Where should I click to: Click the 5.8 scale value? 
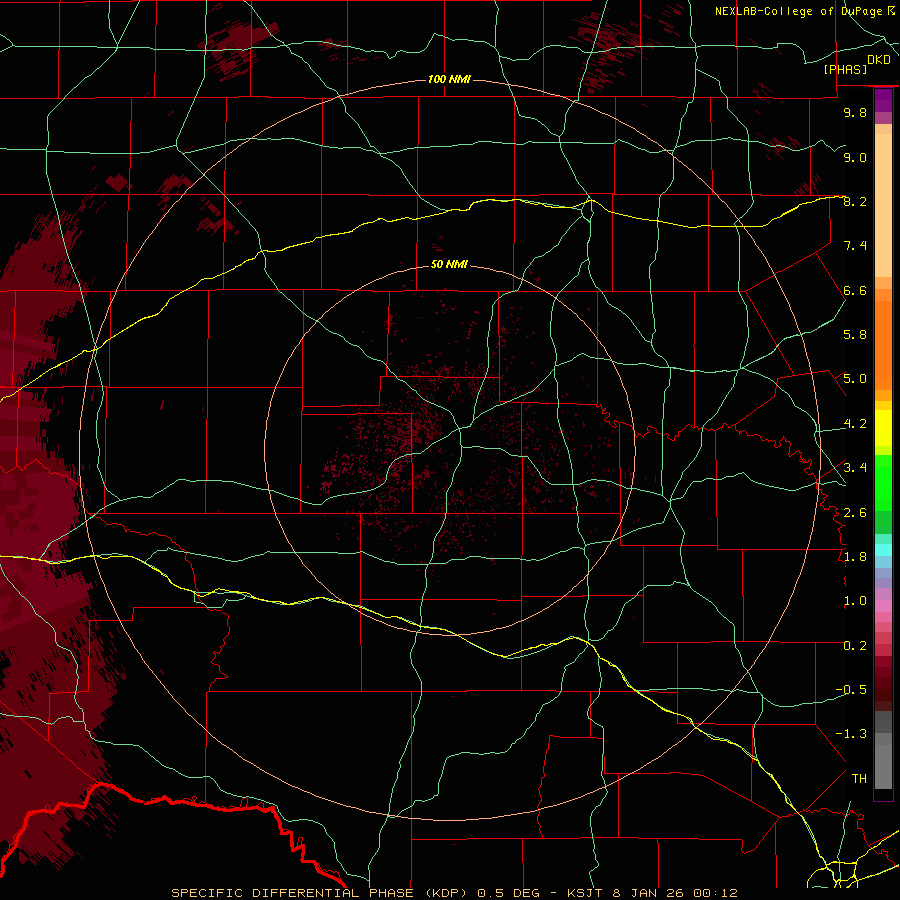pos(855,335)
